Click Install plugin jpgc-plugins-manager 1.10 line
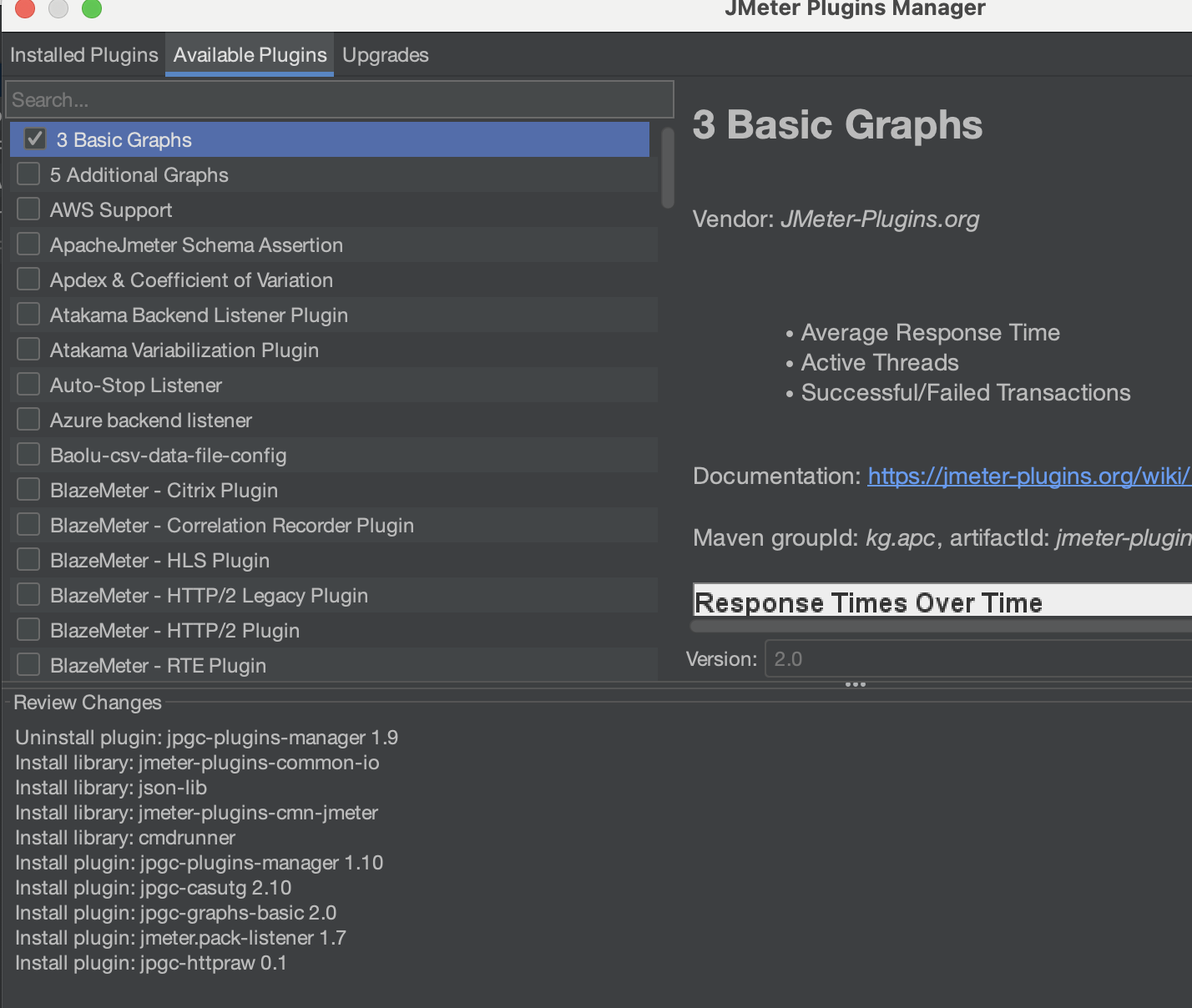 point(199,863)
